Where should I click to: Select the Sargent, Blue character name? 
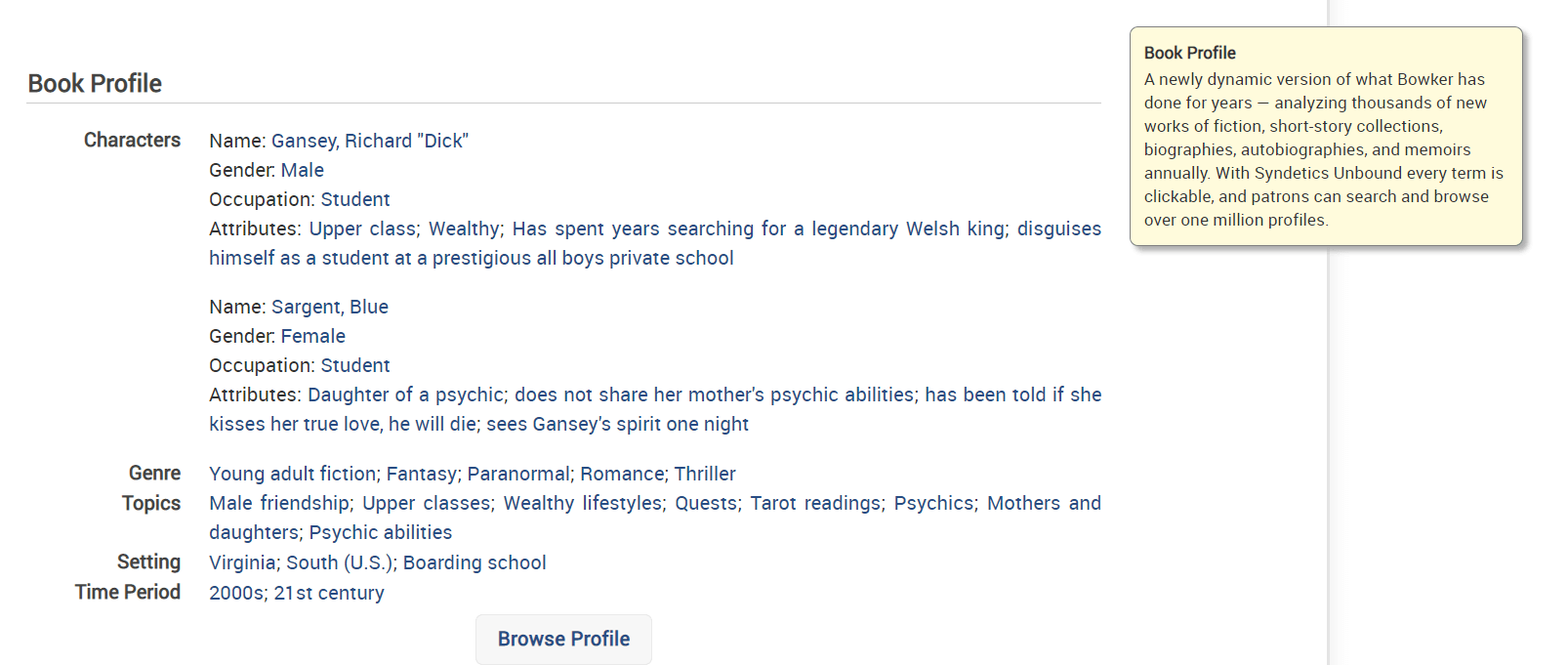(329, 307)
